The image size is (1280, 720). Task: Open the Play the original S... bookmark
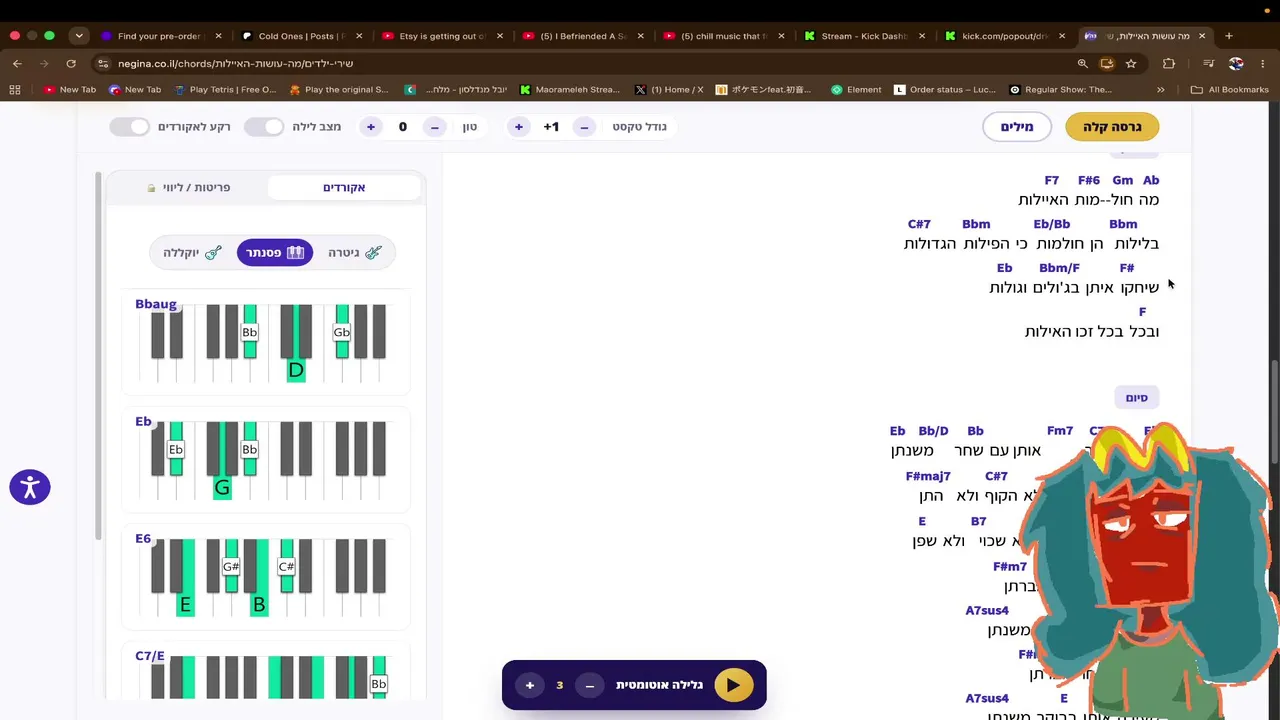339,89
